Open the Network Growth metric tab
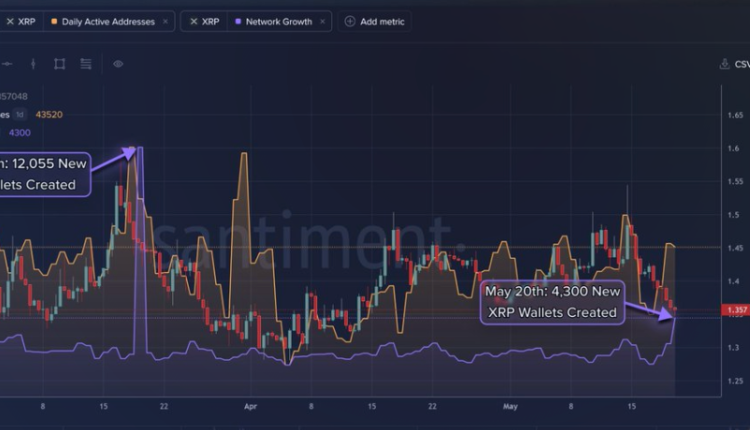 (279, 22)
